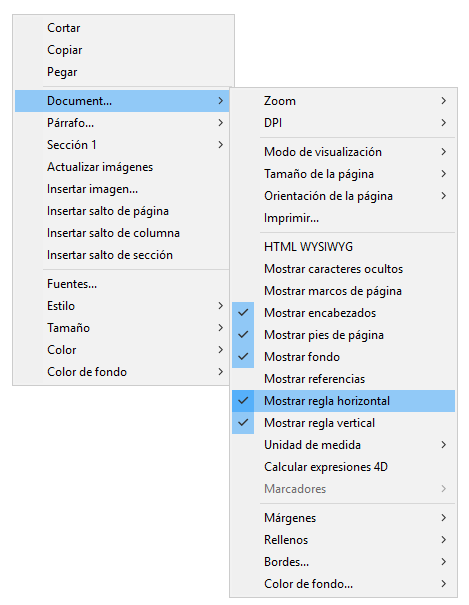Disable Mostrar fondo option
Screen dimensions: 469x605
click(343, 357)
